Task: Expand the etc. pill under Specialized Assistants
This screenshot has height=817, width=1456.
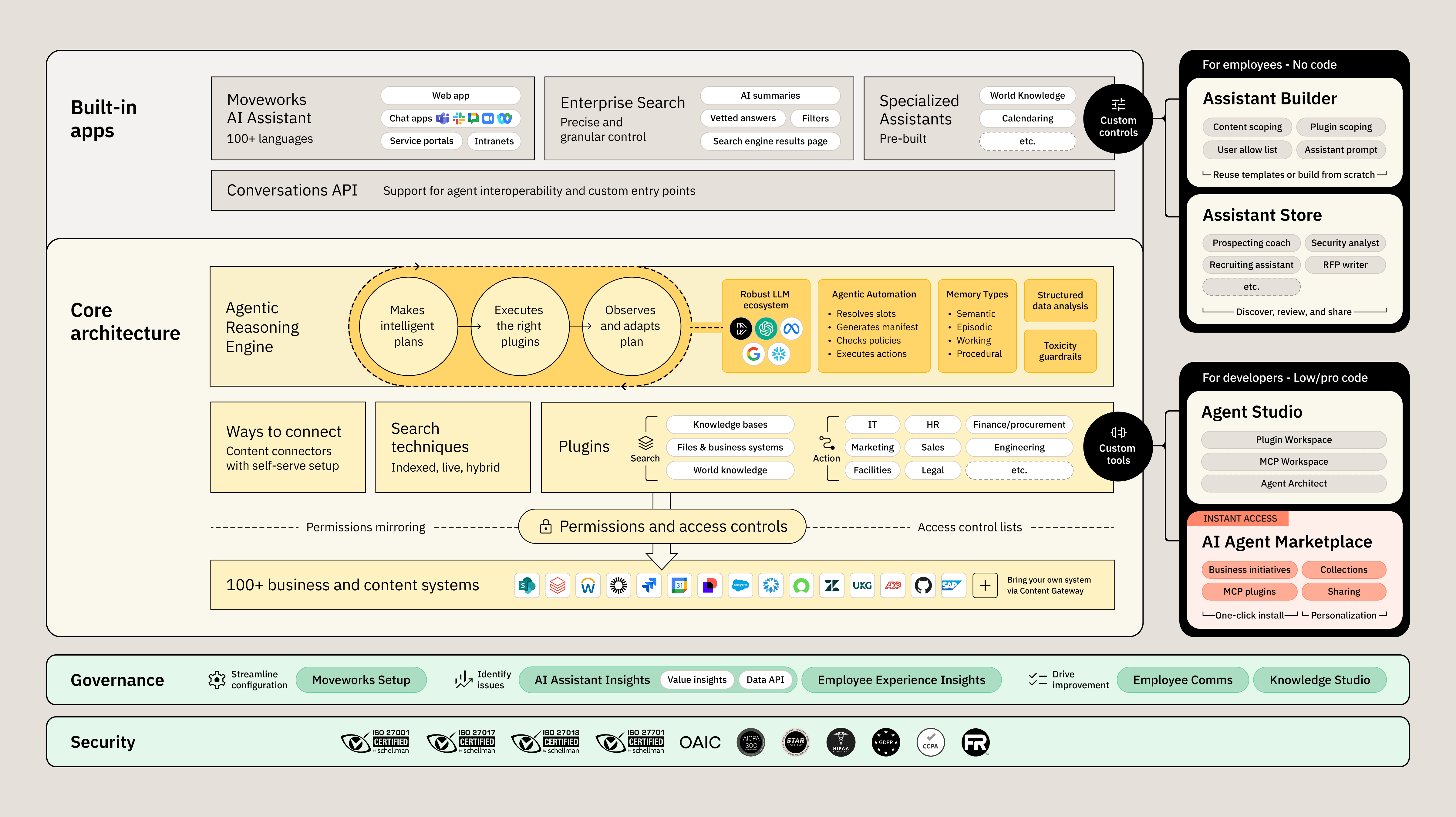Action: pyautogui.click(x=1027, y=141)
